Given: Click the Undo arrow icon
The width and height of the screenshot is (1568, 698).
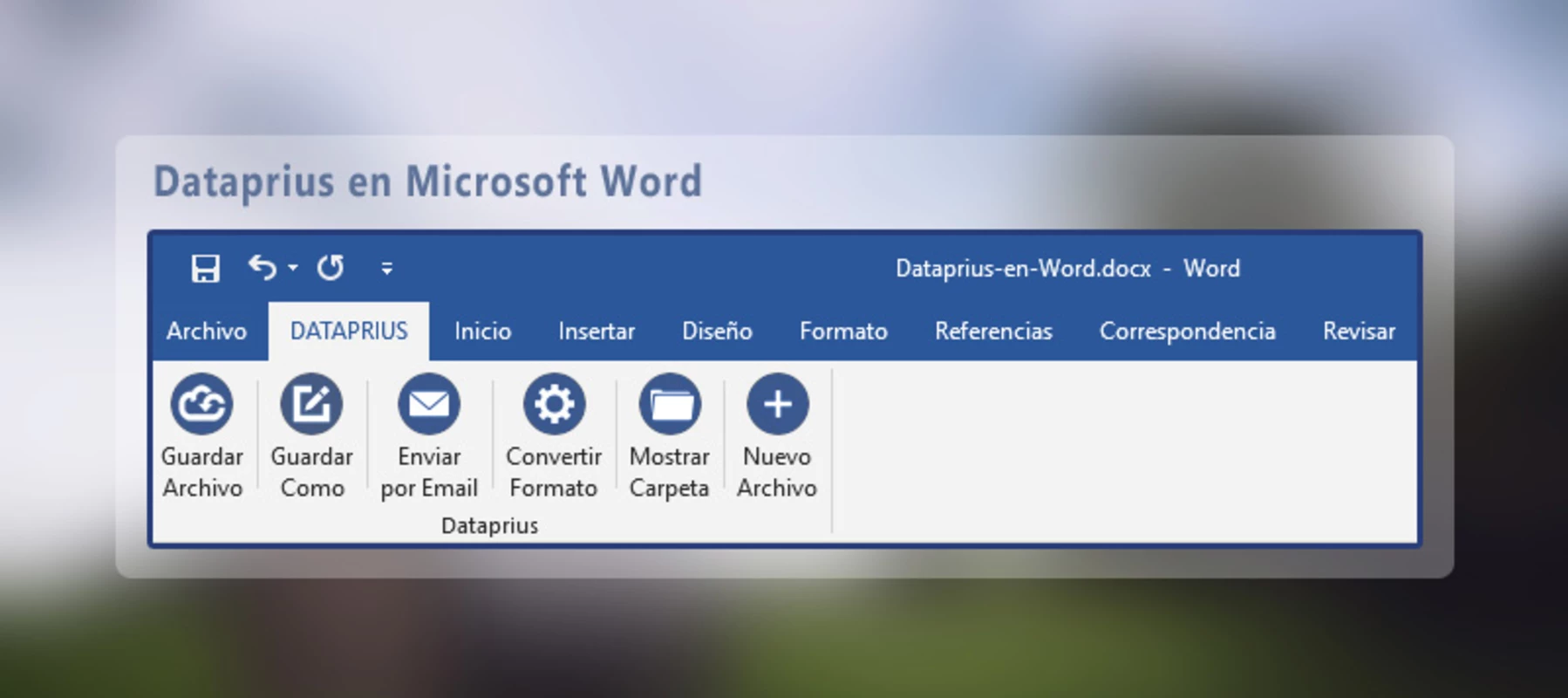Looking at the screenshot, I should tap(262, 267).
